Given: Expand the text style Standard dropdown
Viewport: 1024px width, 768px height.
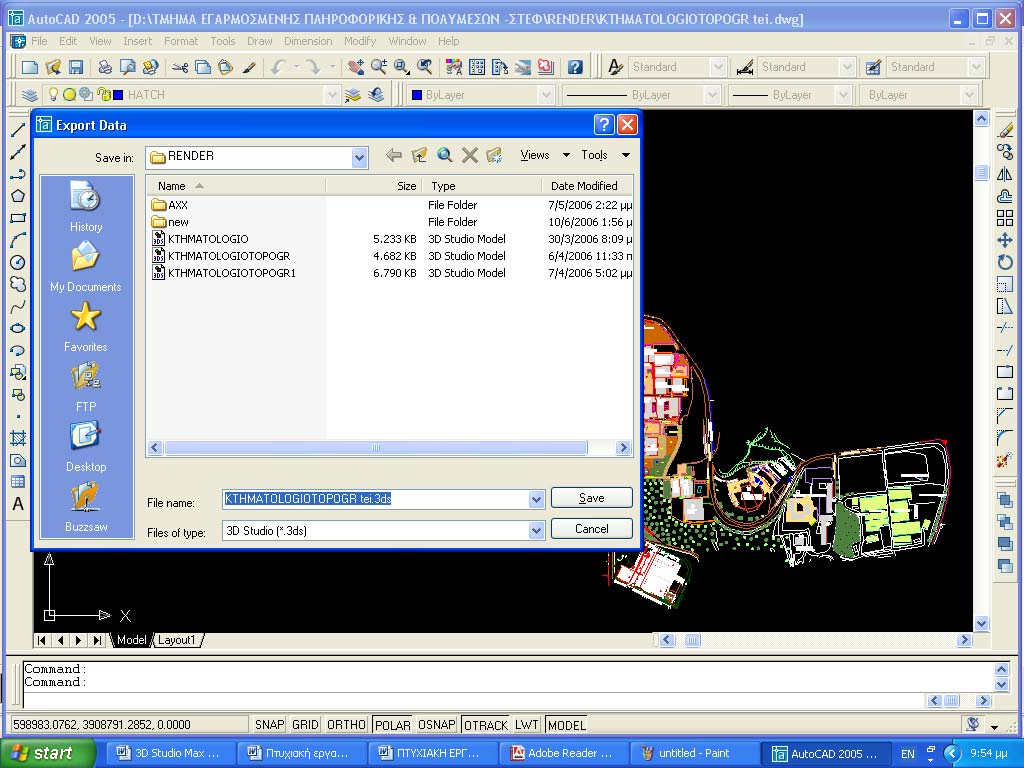Looking at the screenshot, I should [x=718, y=67].
